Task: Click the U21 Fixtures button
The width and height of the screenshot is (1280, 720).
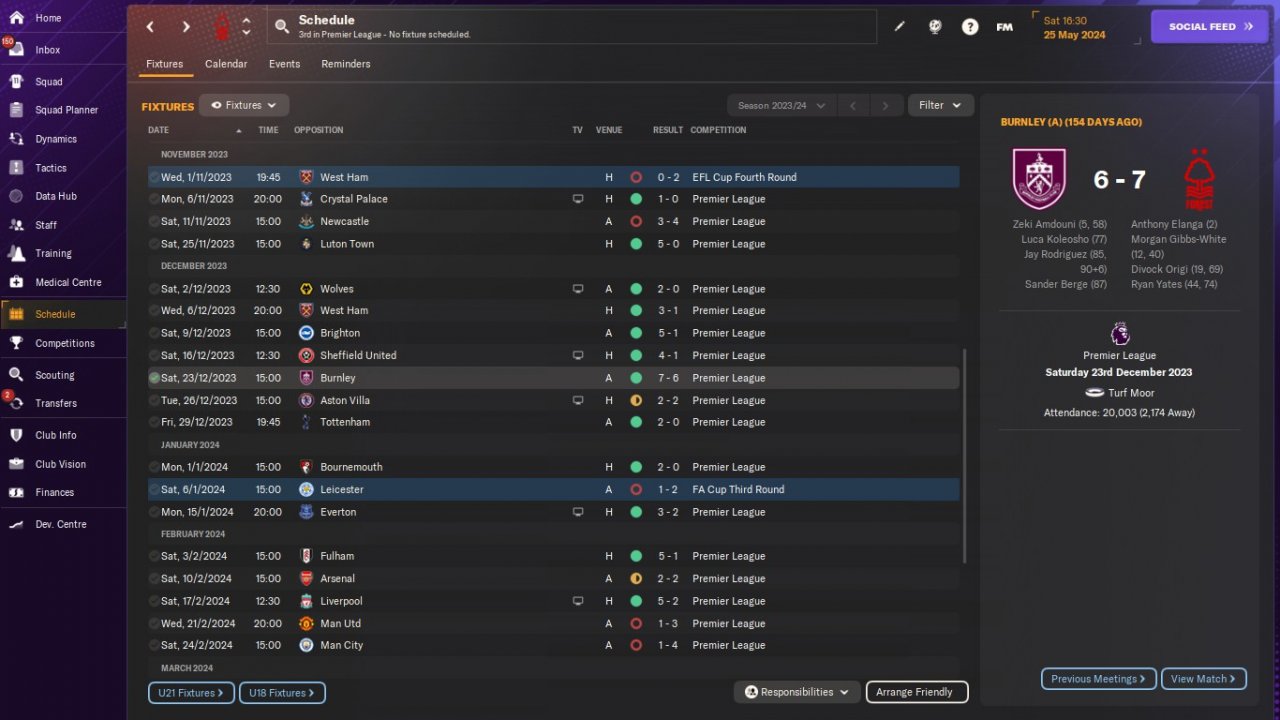Action: tap(191, 693)
